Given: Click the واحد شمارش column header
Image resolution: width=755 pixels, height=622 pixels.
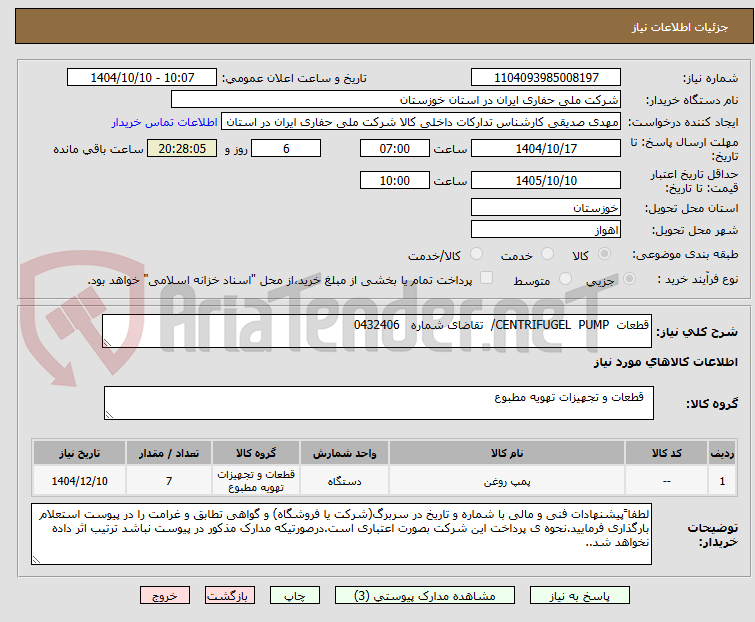Looking at the screenshot, I should (344, 453).
